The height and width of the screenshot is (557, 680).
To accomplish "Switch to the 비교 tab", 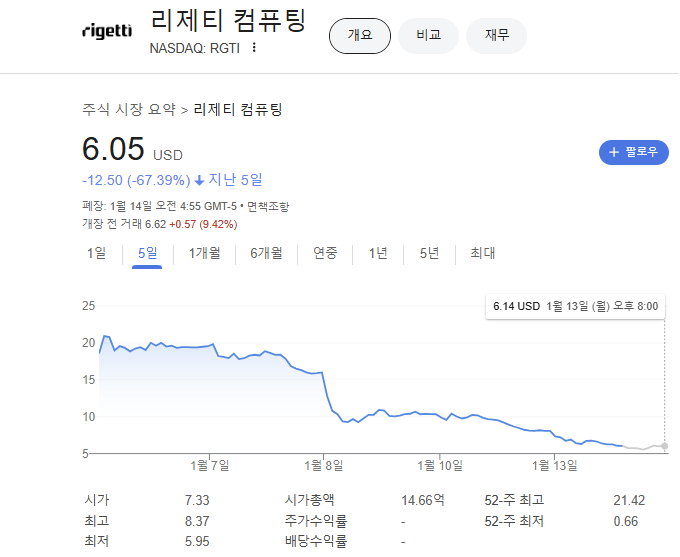I will click(428, 36).
